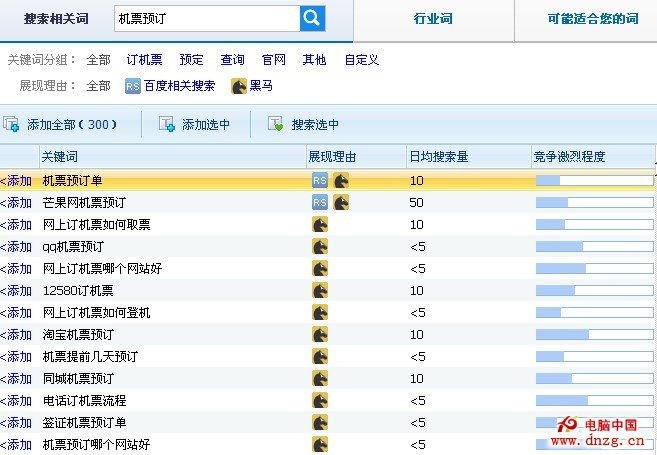Viewport: 657px width, 455px height.
Task: Click the black horse icon in 芒果网机票预订 row
Action: pyautogui.click(x=341, y=203)
